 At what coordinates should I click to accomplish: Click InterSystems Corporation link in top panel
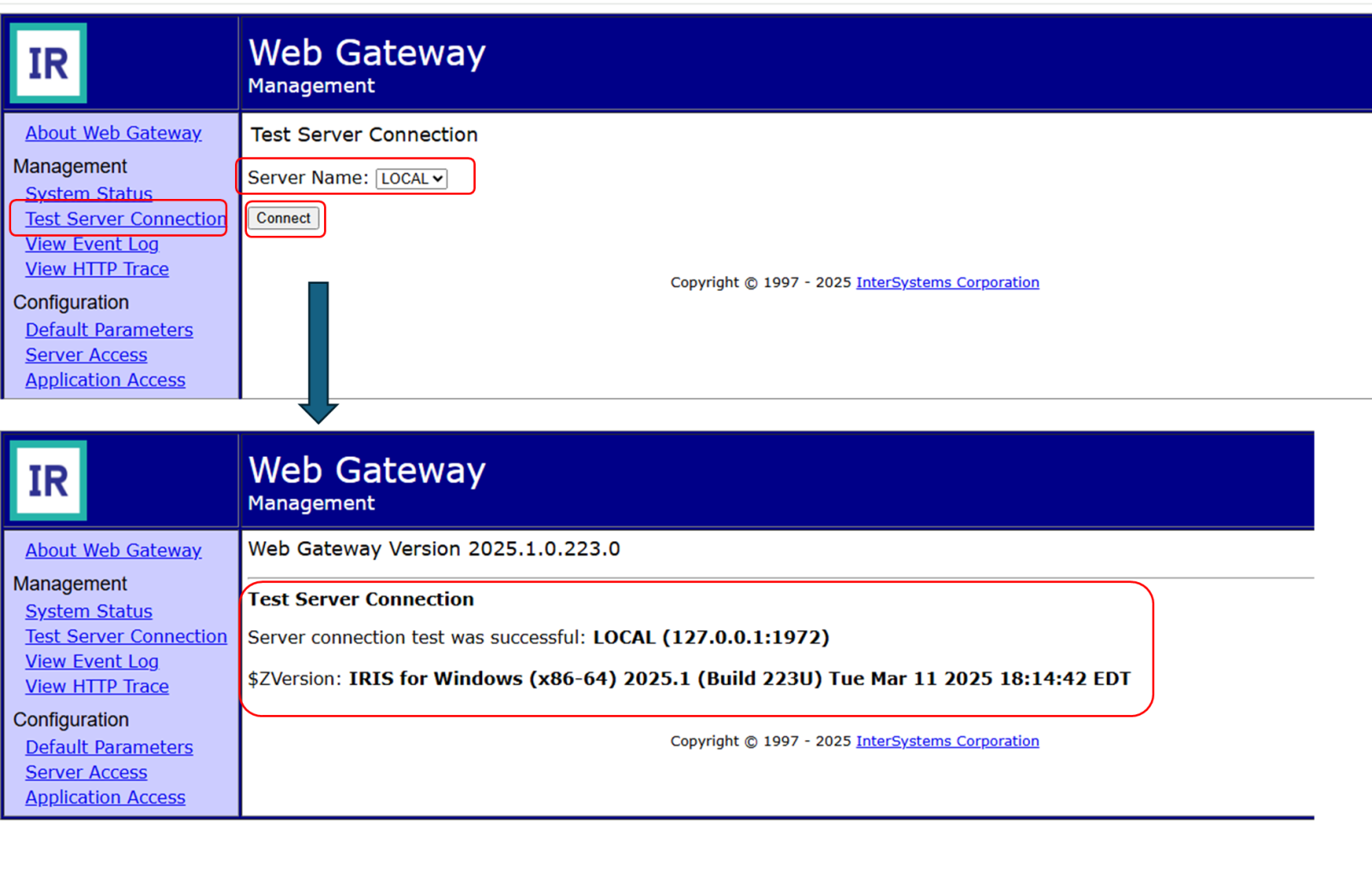pos(947,282)
